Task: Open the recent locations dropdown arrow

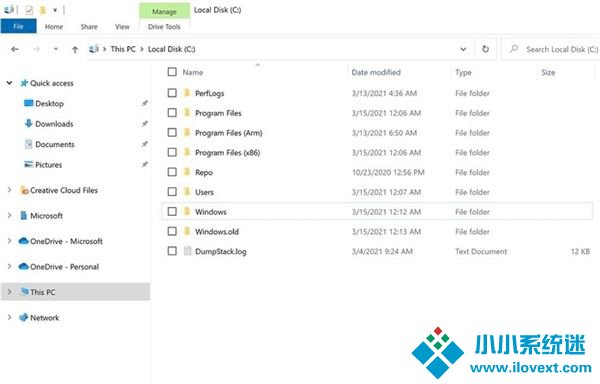Action: (56, 49)
